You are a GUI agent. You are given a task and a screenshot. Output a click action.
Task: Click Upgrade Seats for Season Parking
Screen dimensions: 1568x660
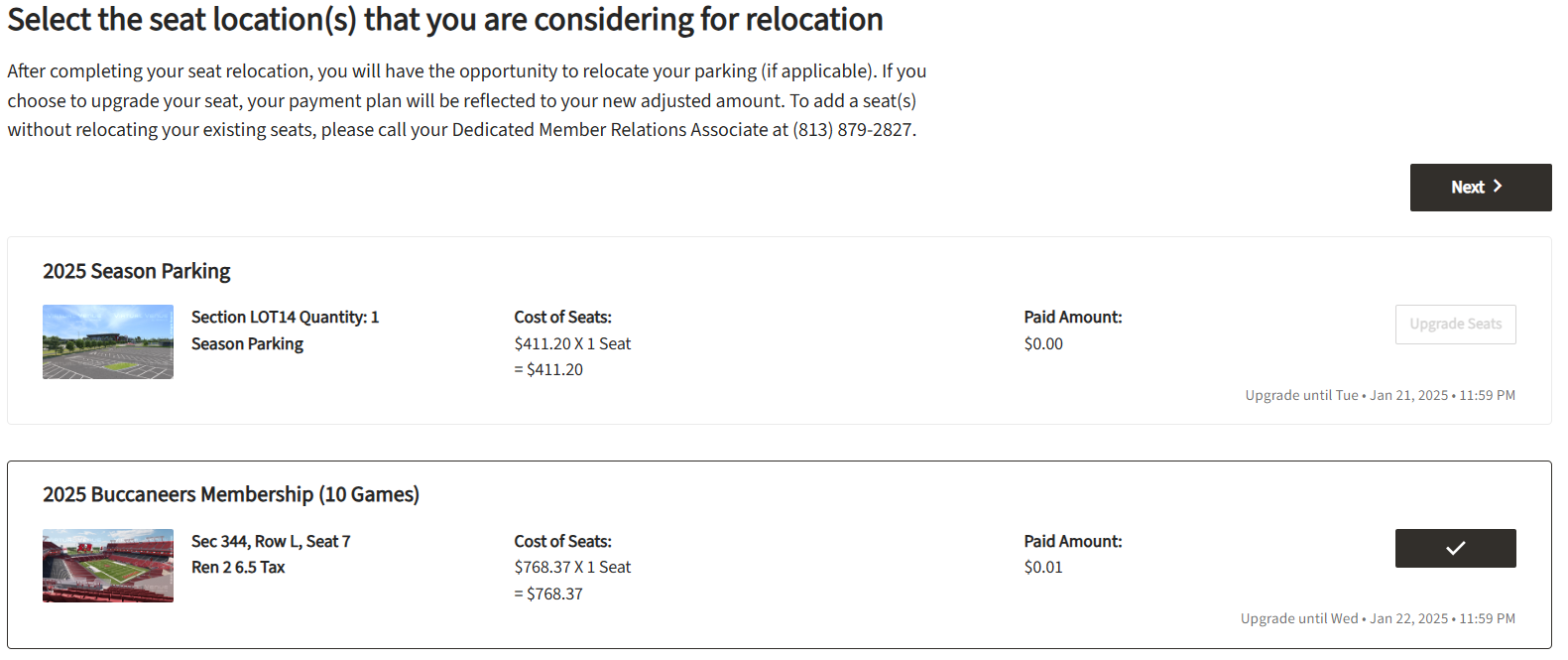(1455, 325)
